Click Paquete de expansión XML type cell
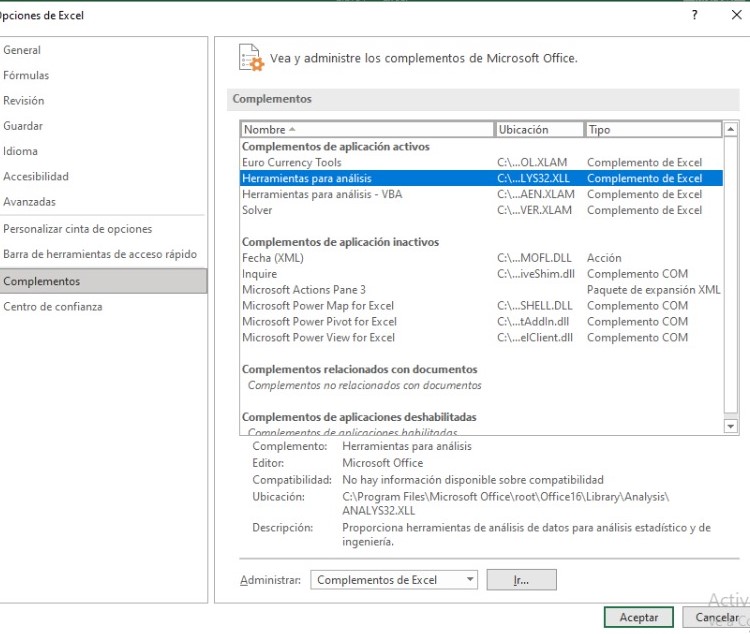The image size is (750, 634). pyautogui.click(x=653, y=289)
